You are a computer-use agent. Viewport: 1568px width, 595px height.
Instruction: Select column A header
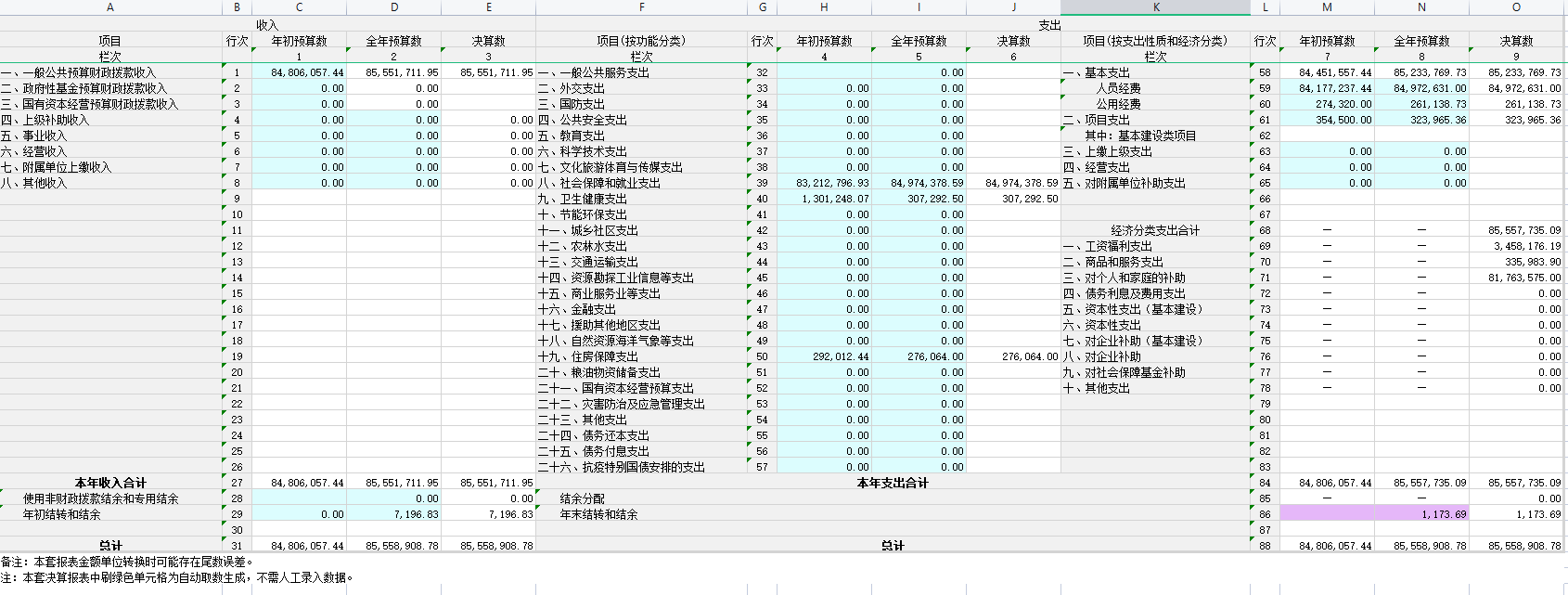point(110,7)
